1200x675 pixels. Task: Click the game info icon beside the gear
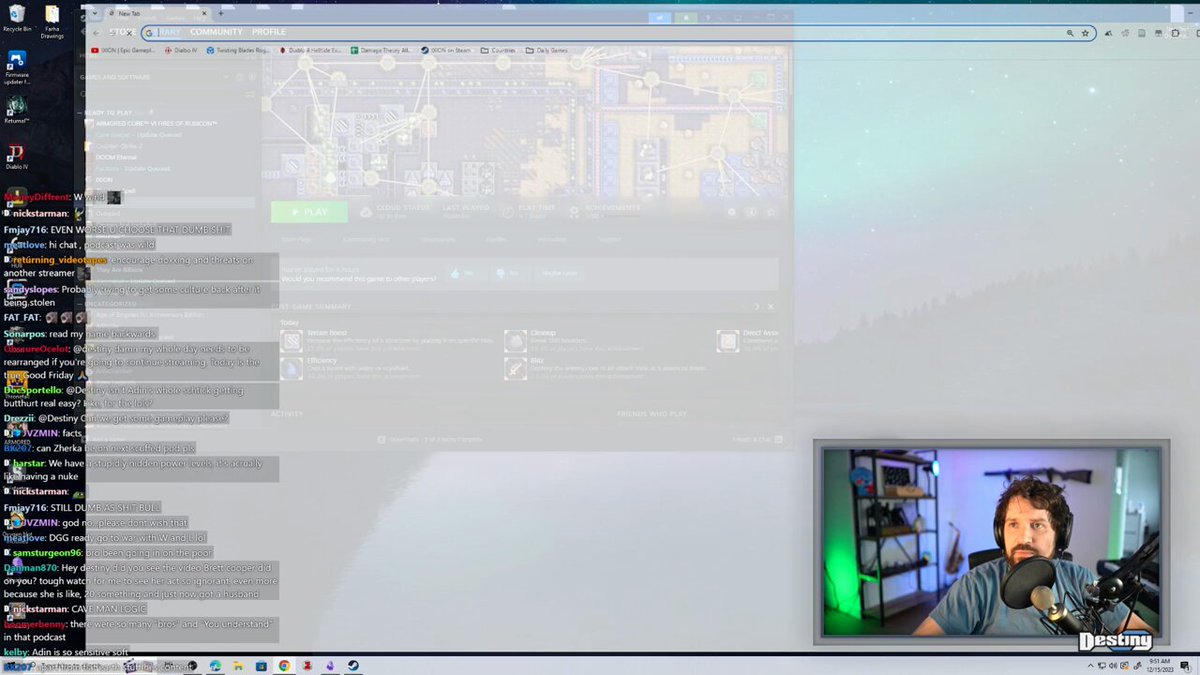pyautogui.click(x=751, y=212)
